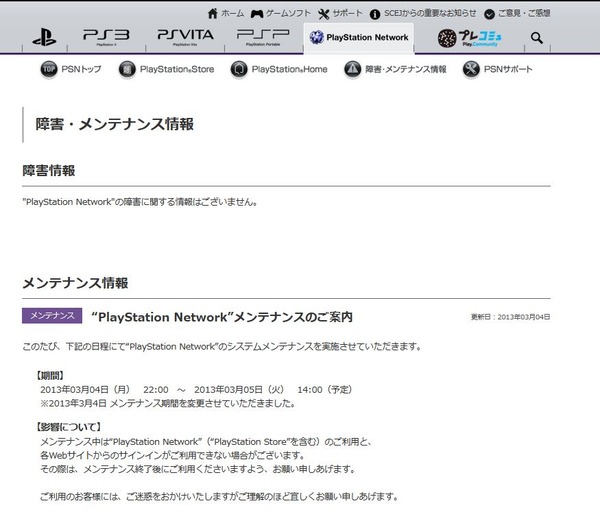Click the support tools icon at top
The height and width of the screenshot is (523, 600).
[x=323, y=14]
